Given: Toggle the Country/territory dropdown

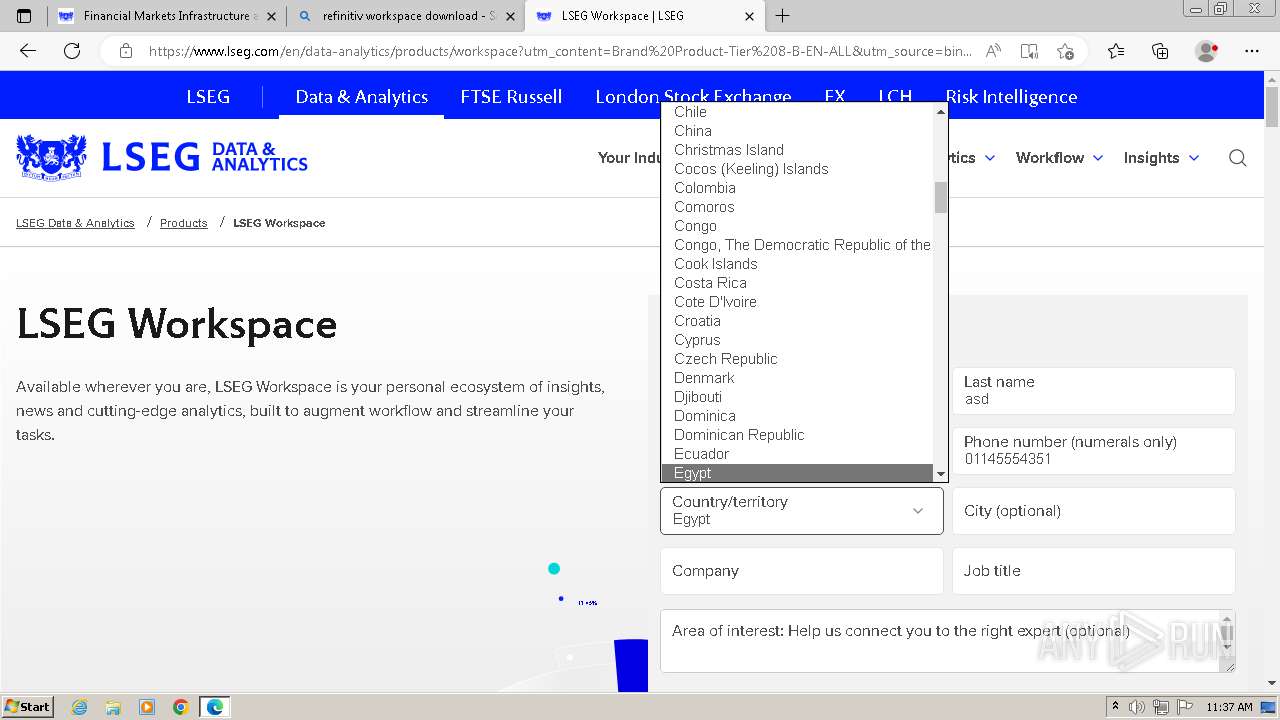Looking at the screenshot, I should tap(802, 511).
